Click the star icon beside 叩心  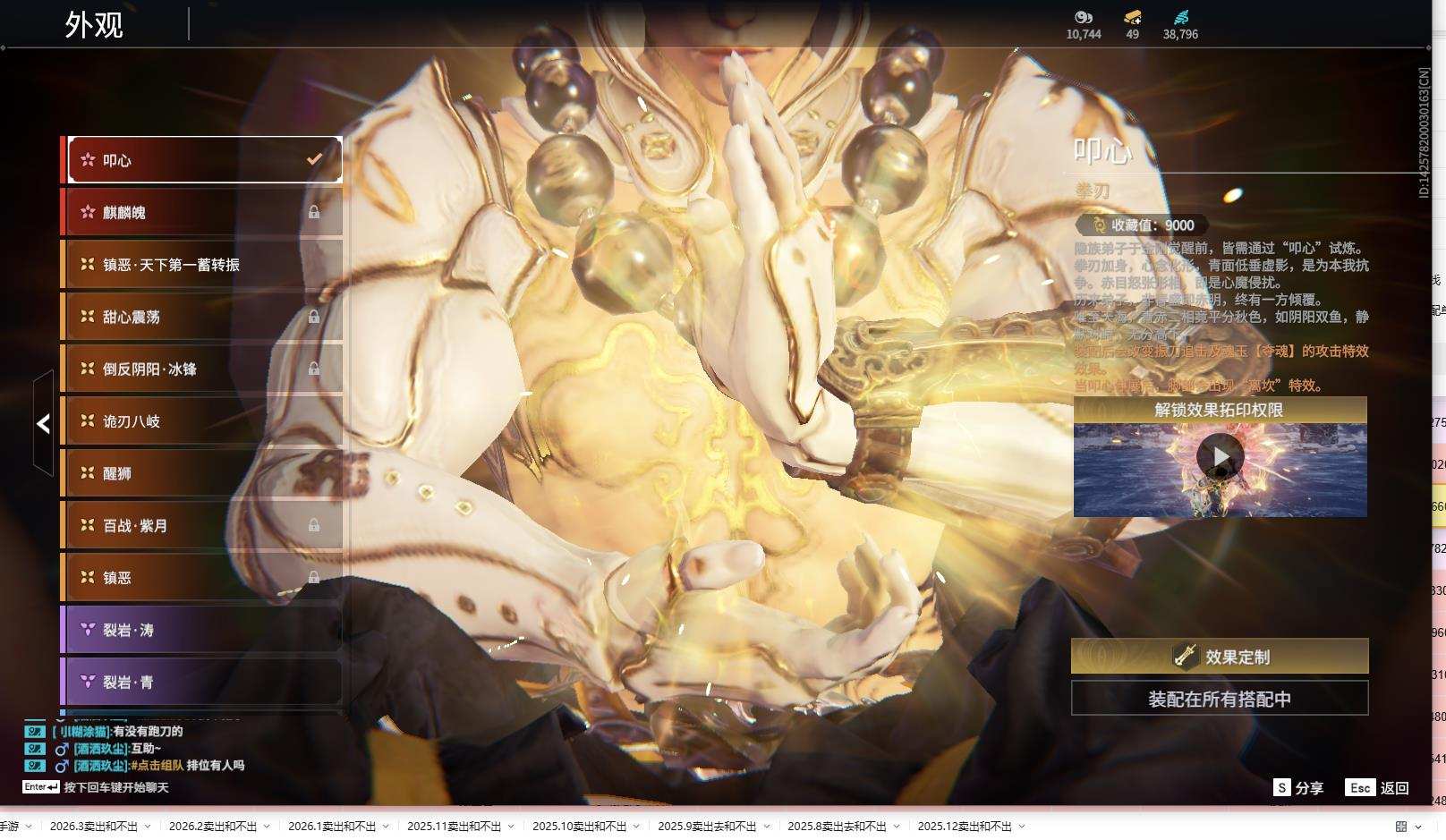click(x=88, y=160)
